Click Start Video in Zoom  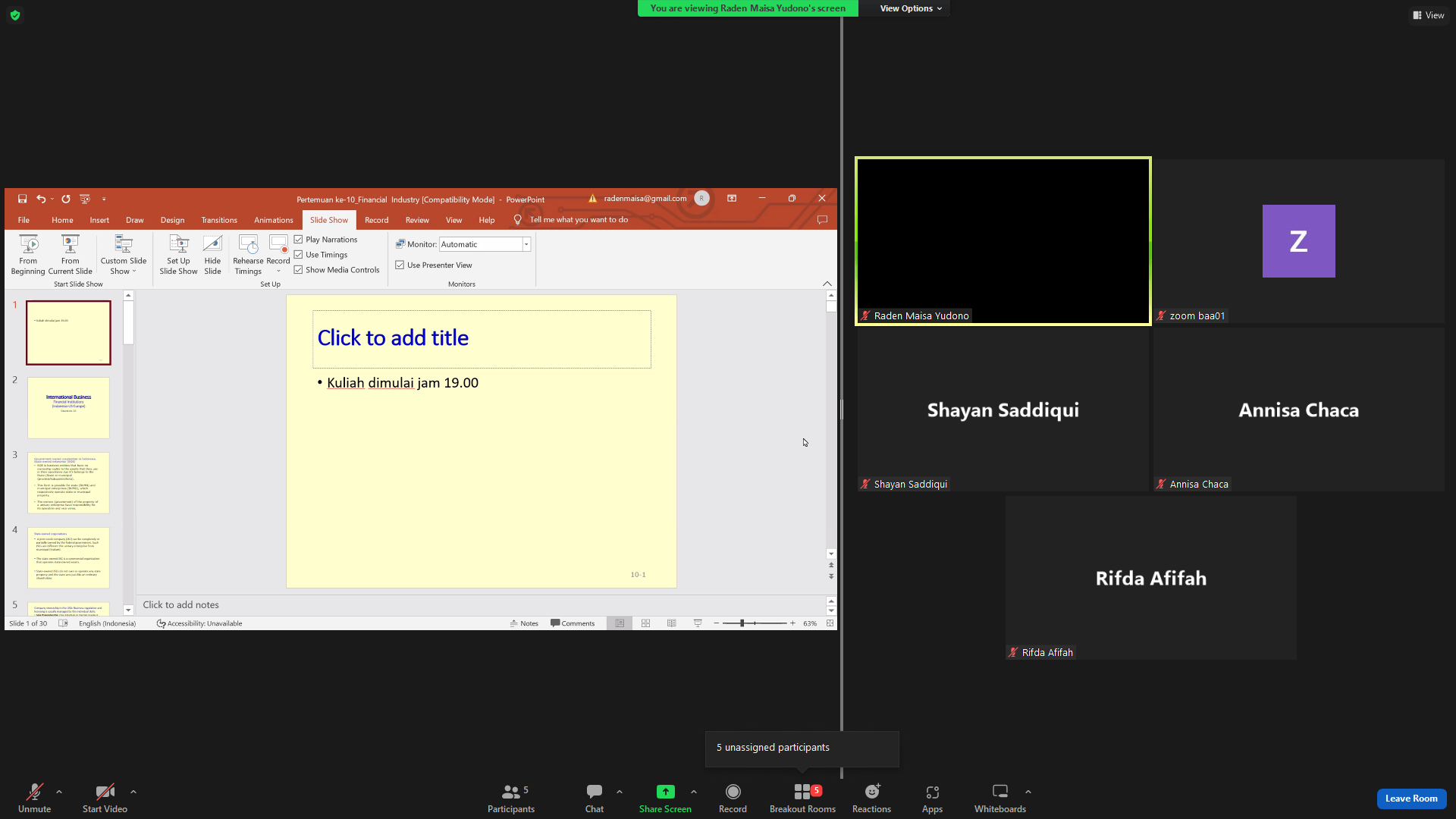105,798
